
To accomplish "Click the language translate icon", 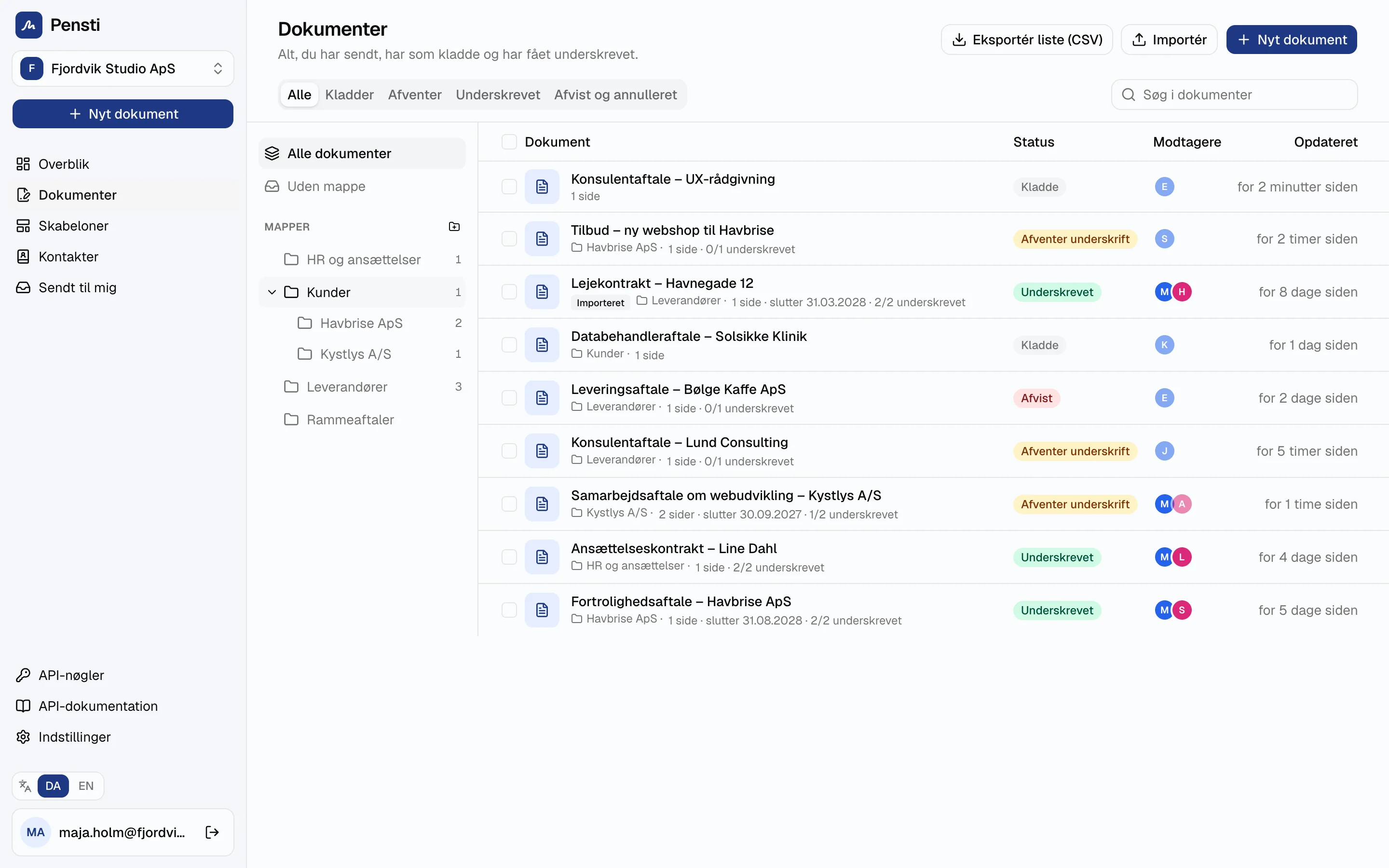I will (25, 786).
